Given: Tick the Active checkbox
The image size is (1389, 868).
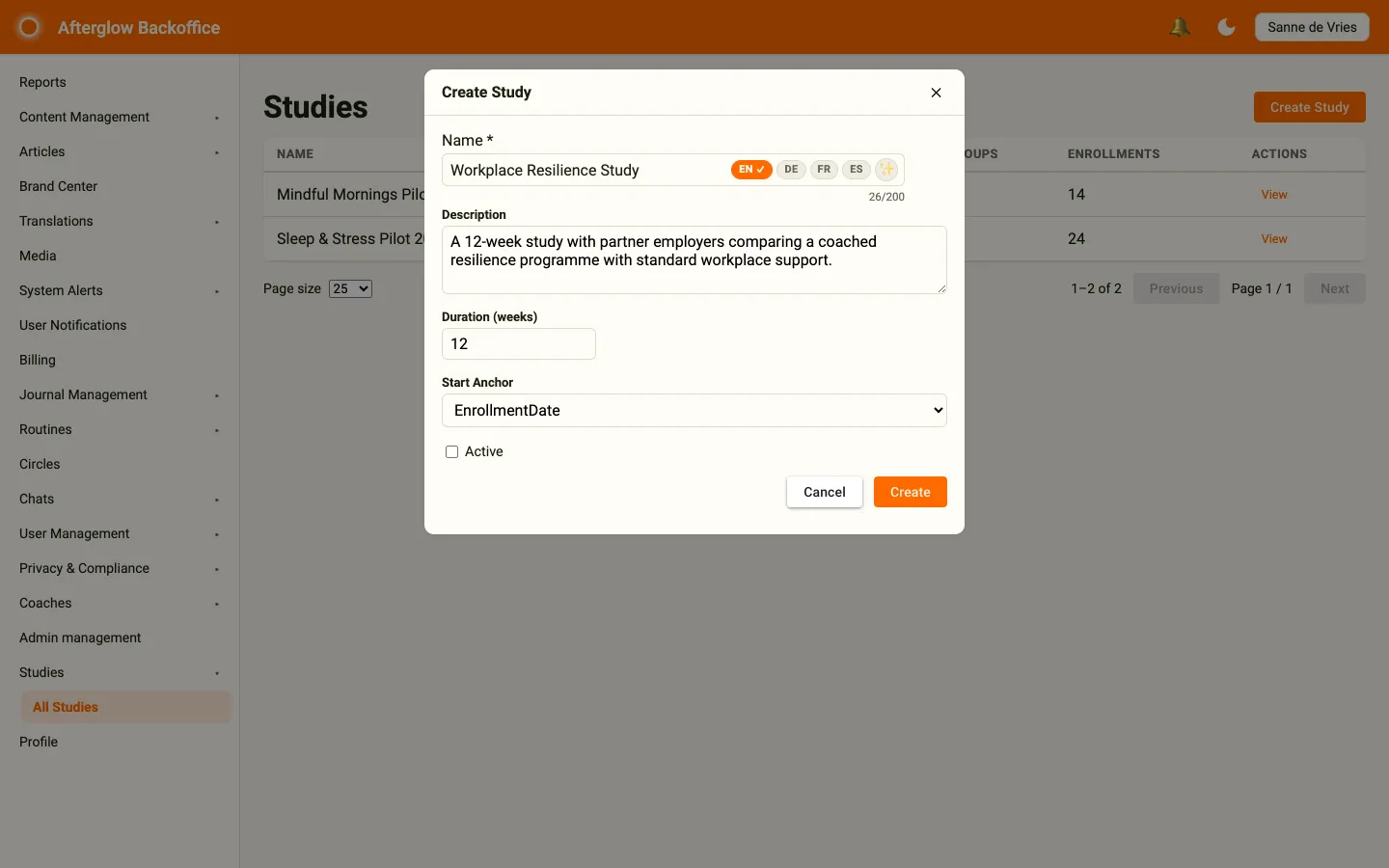Looking at the screenshot, I should pyautogui.click(x=451, y=451).
